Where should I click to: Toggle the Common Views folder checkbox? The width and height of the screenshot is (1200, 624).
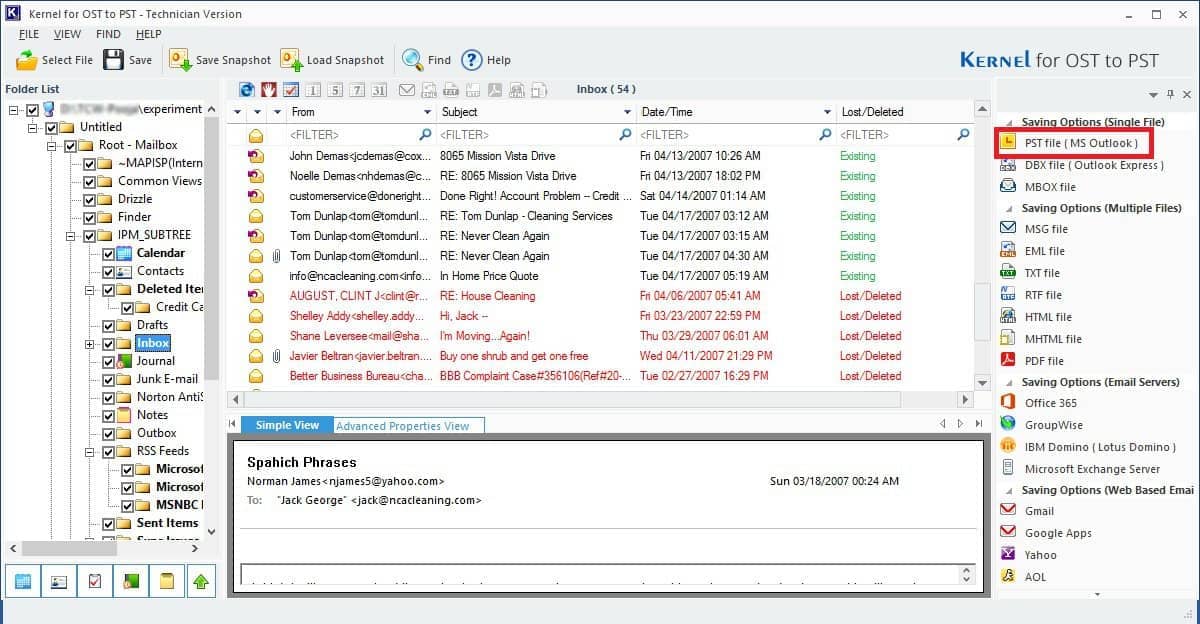click(x=90, y=182)
